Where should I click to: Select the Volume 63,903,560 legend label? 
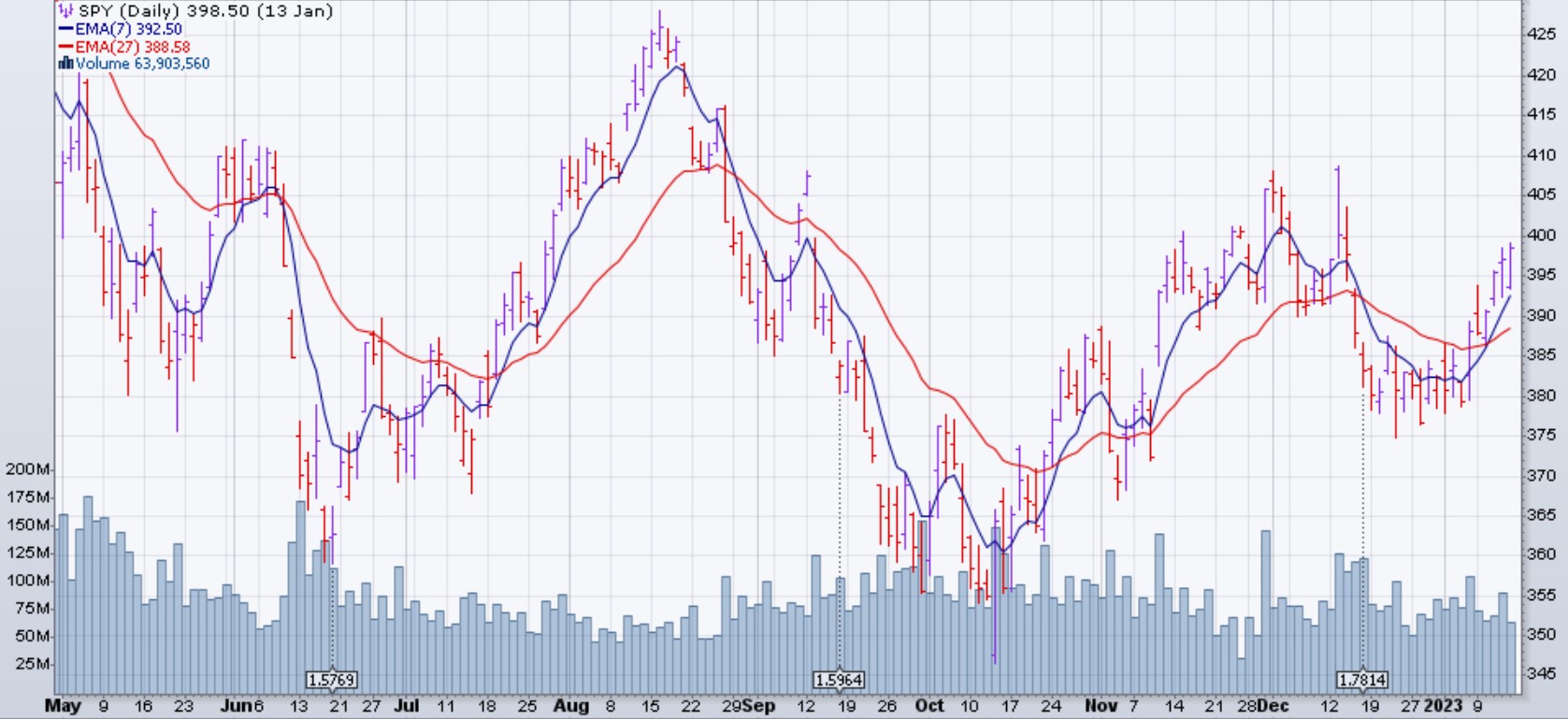pyautogui.click(x=142, y=64)
